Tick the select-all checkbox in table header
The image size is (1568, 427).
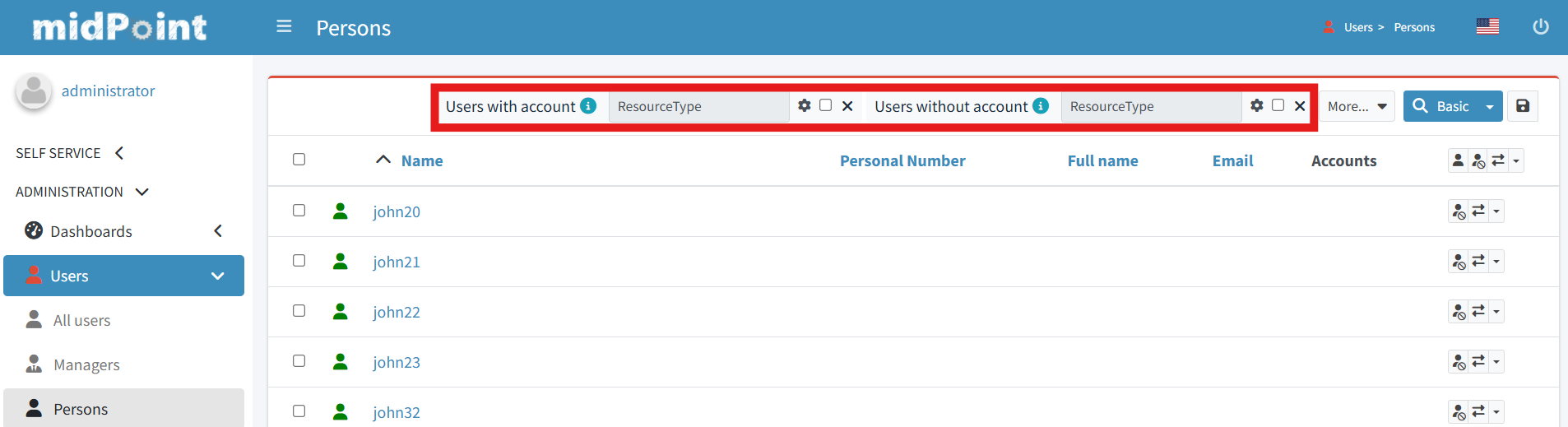[x=299, y=160]
